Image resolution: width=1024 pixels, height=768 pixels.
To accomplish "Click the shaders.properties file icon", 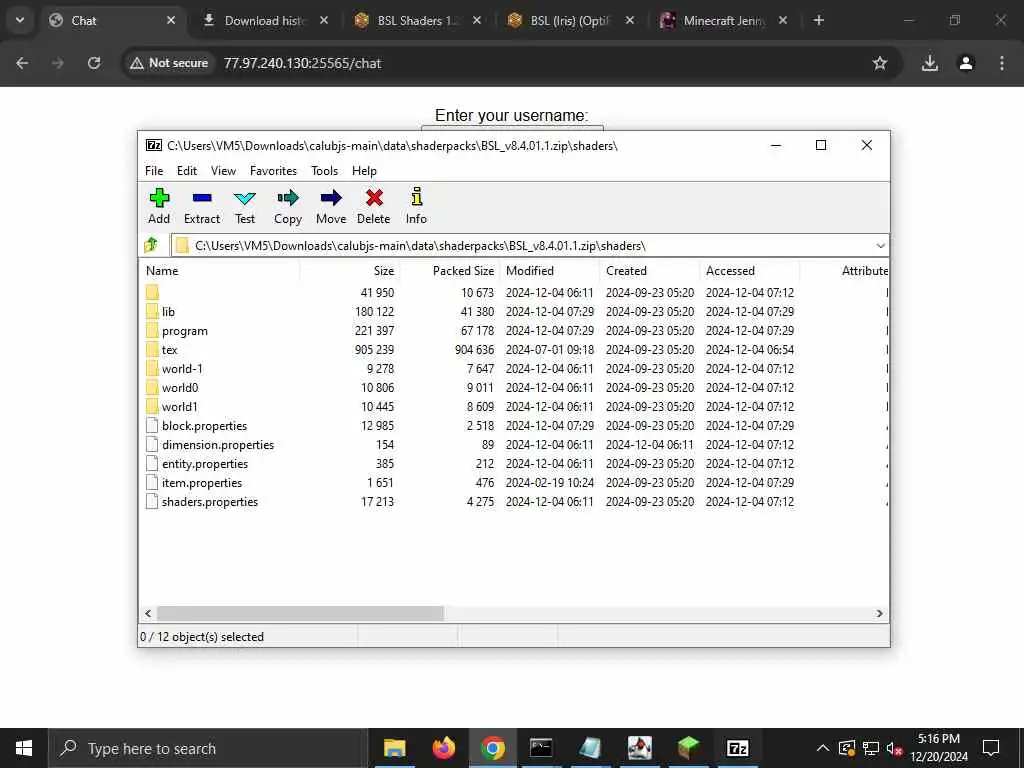I will (152, 502).
